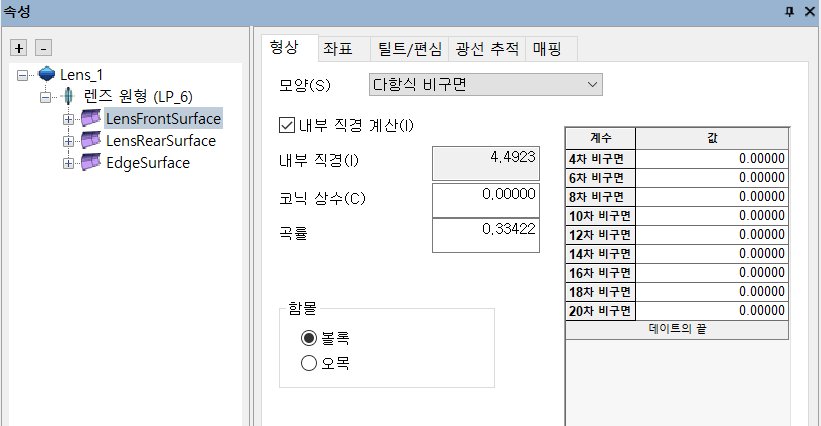821x426 pixels.
Task: Select 렌즈 원형 (LP_6) tree item
Action: pos(138,97)
